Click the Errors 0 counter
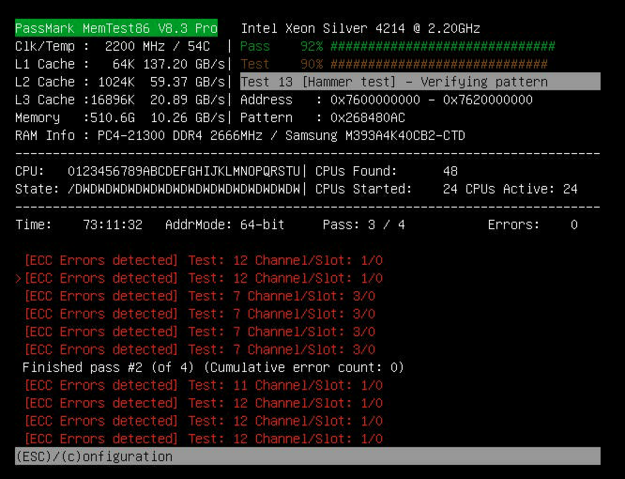Image resolution: width=625 pixels, height=479 pixels. (x=533, y=225)
